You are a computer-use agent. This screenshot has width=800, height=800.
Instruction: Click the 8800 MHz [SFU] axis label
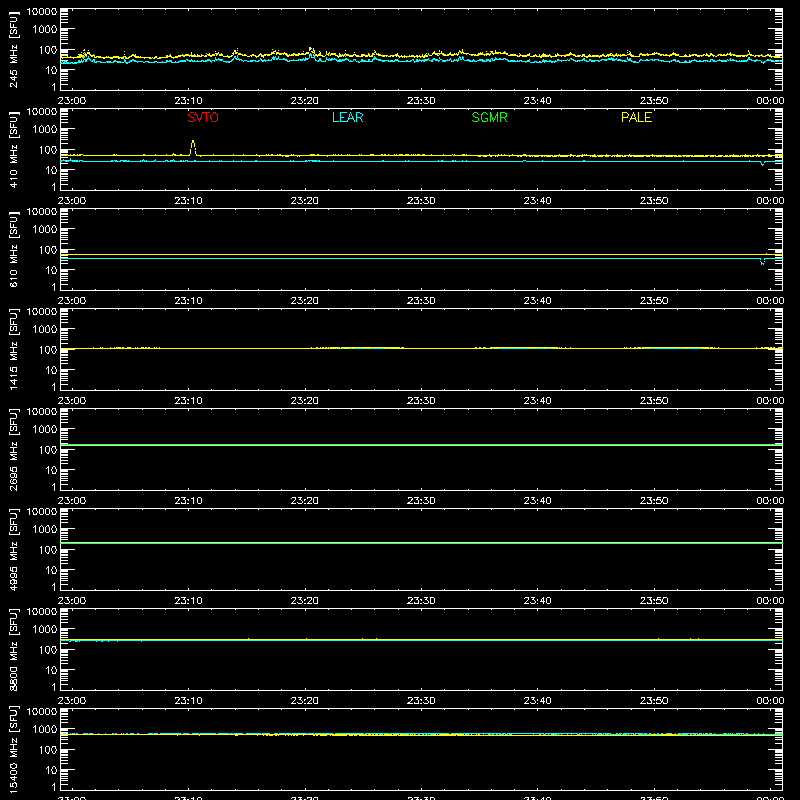coord(13,649)
